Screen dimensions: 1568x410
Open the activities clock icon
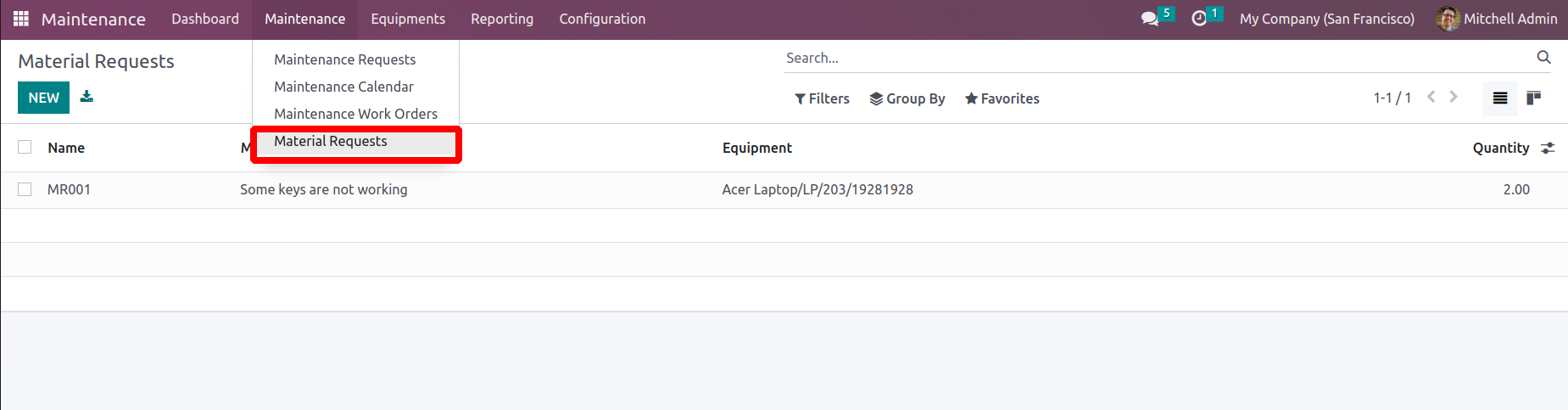click(x=1199, y=19)
